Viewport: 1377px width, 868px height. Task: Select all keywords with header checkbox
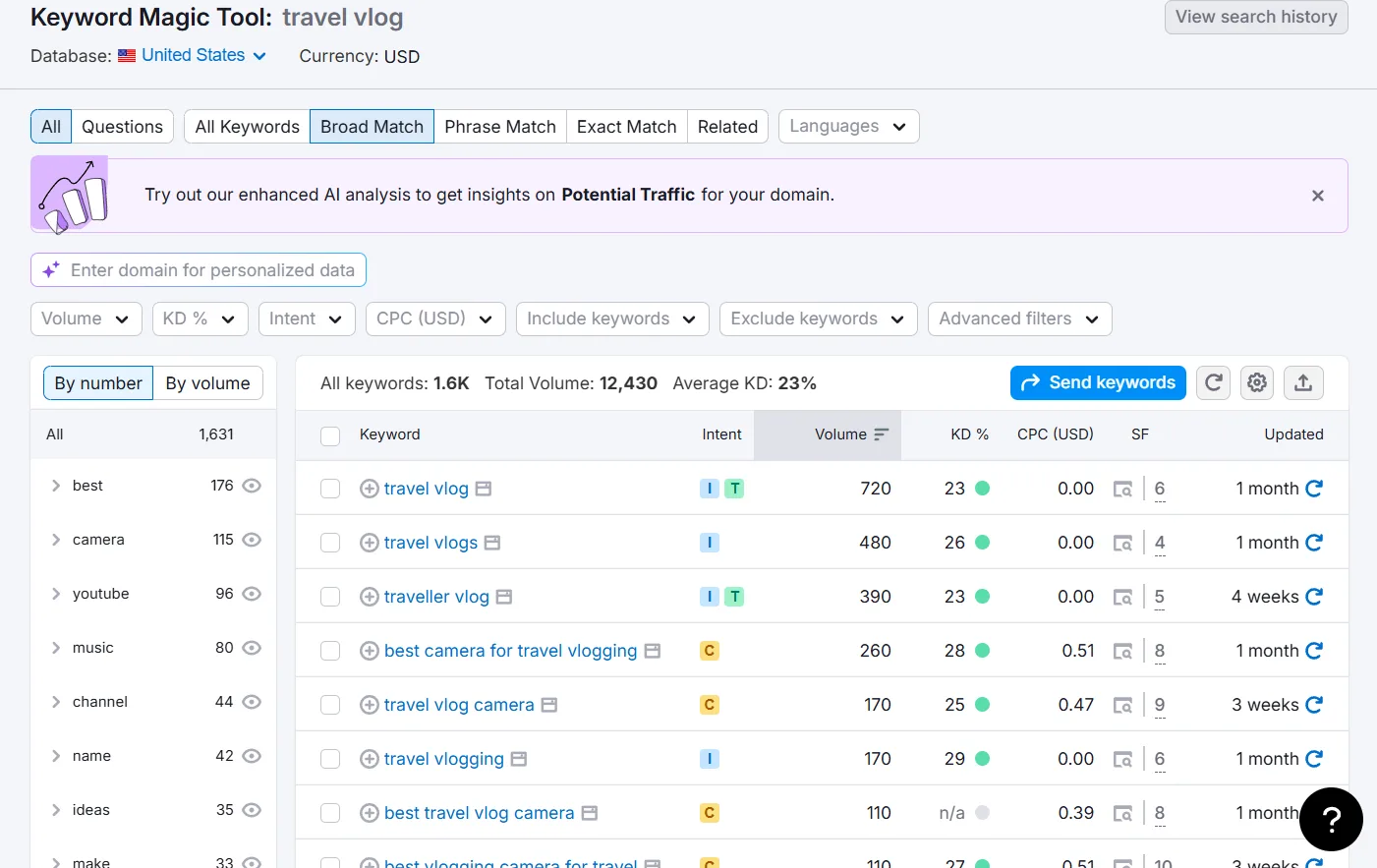pyautogui.click(x=330, y=435)
